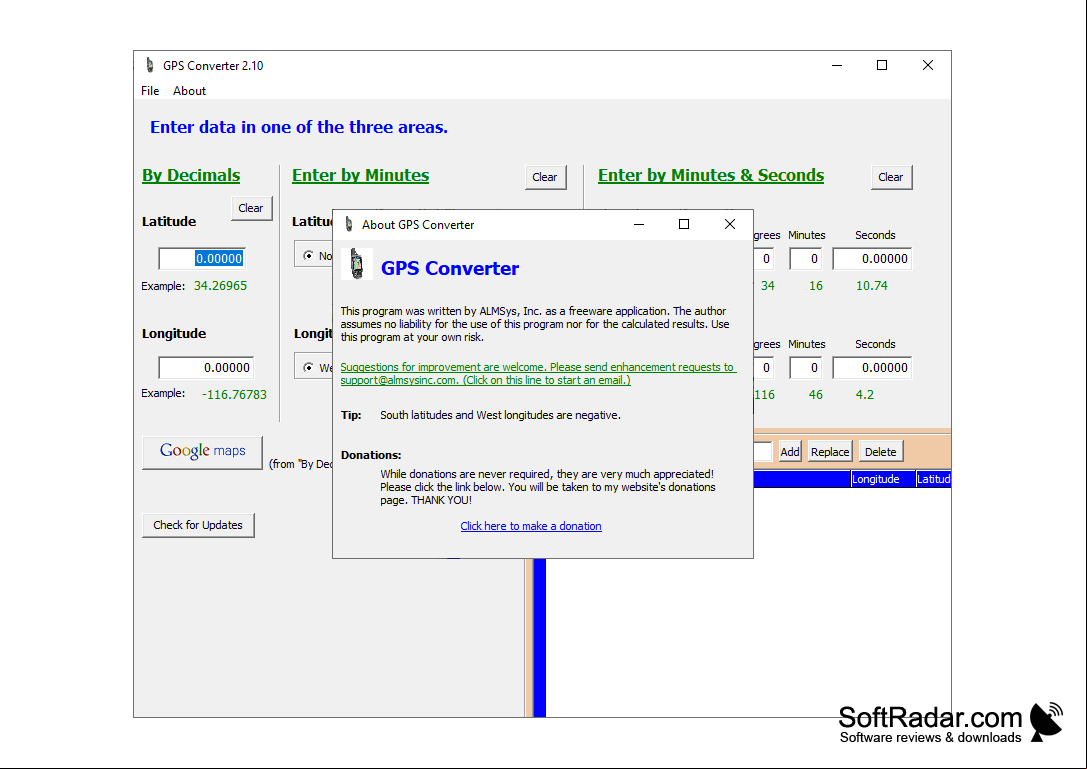1087x769 pixels.
Task: Select the Latitude column header at right edge
Action: [x=933, y=479]
